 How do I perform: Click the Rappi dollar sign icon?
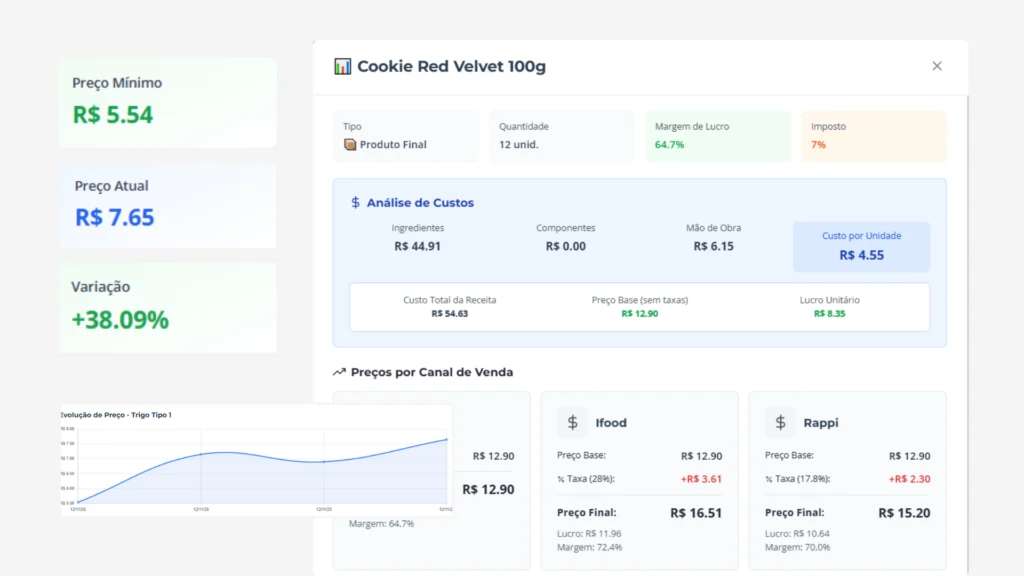781,422
